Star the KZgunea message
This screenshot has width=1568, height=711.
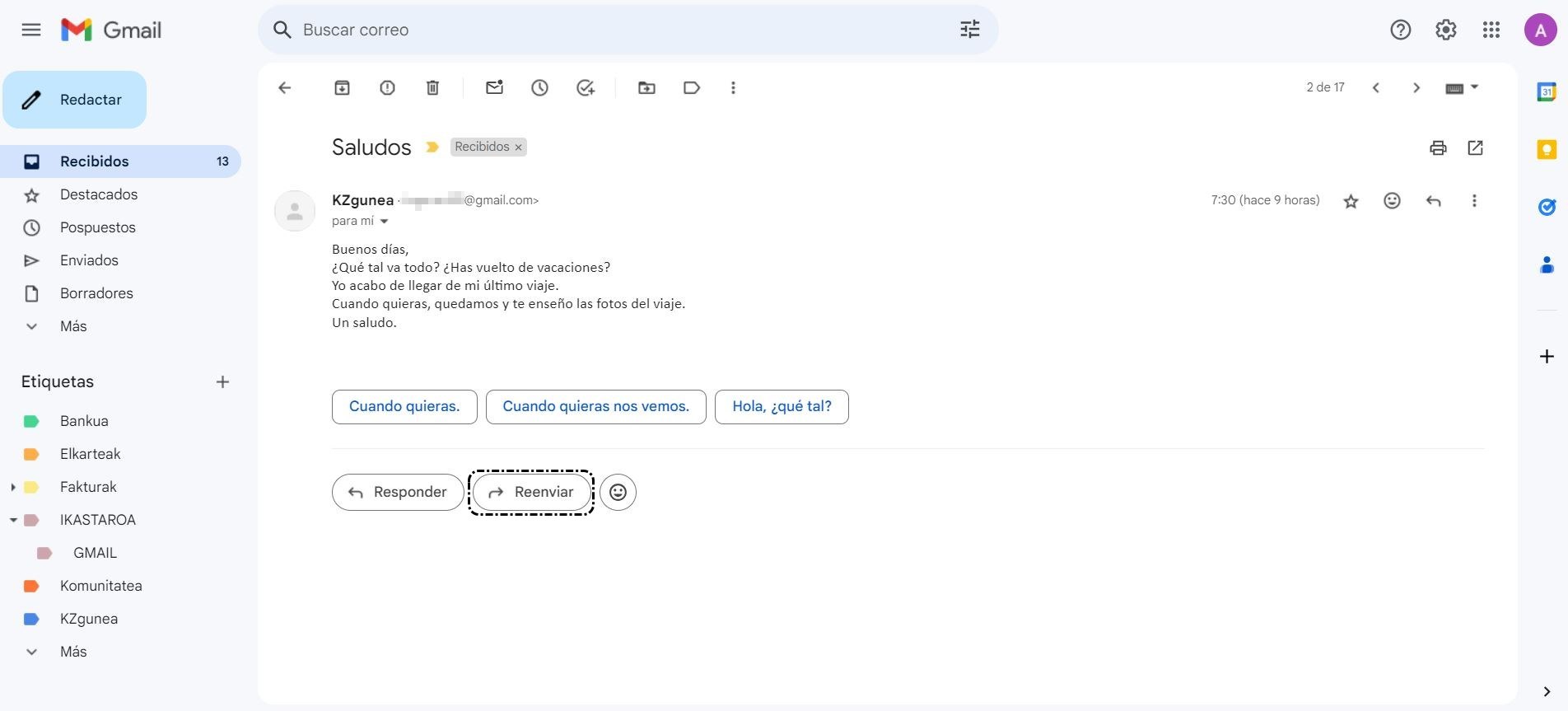coord(1351,201)
